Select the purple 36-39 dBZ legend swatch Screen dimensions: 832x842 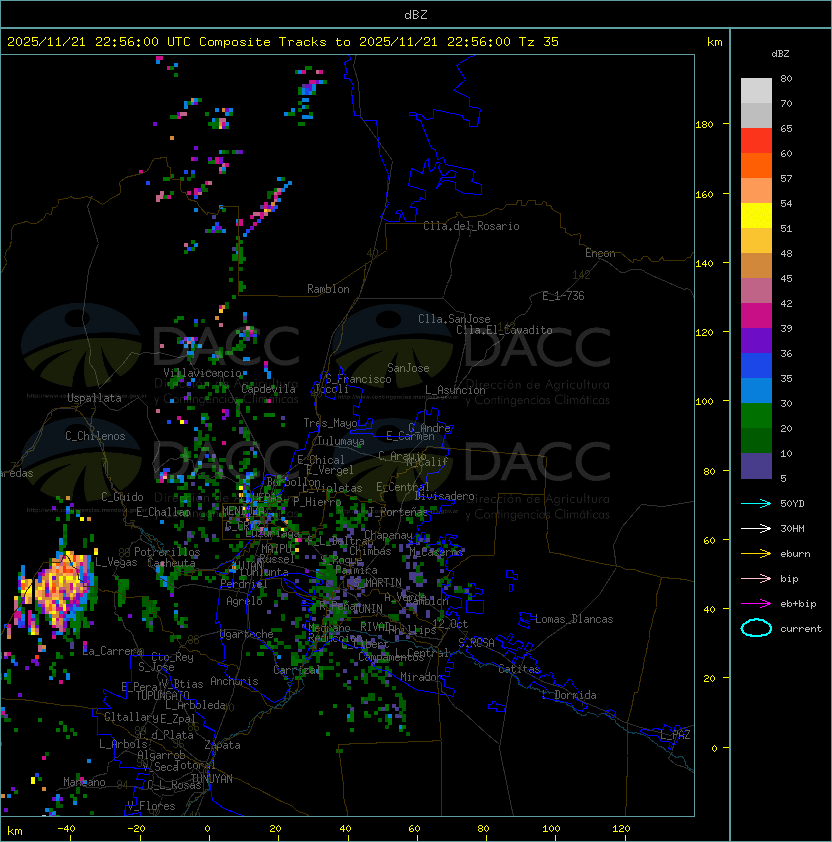tap(756, 341)
